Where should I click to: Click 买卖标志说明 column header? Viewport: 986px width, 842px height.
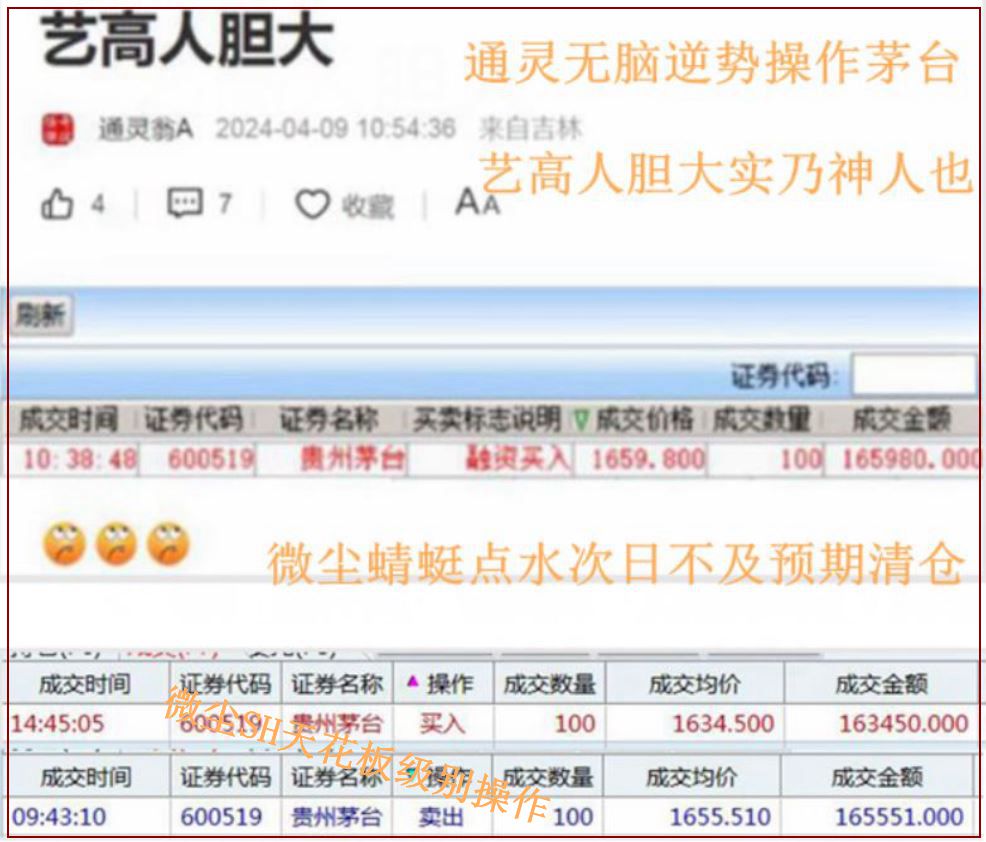pyautogui.click(x=486, y=419)
